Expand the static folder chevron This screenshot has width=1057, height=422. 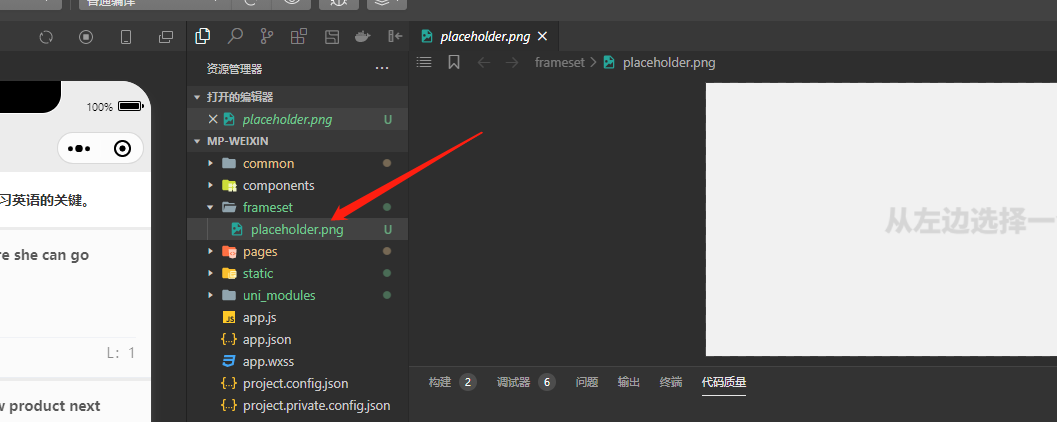[x=211, y=273]
